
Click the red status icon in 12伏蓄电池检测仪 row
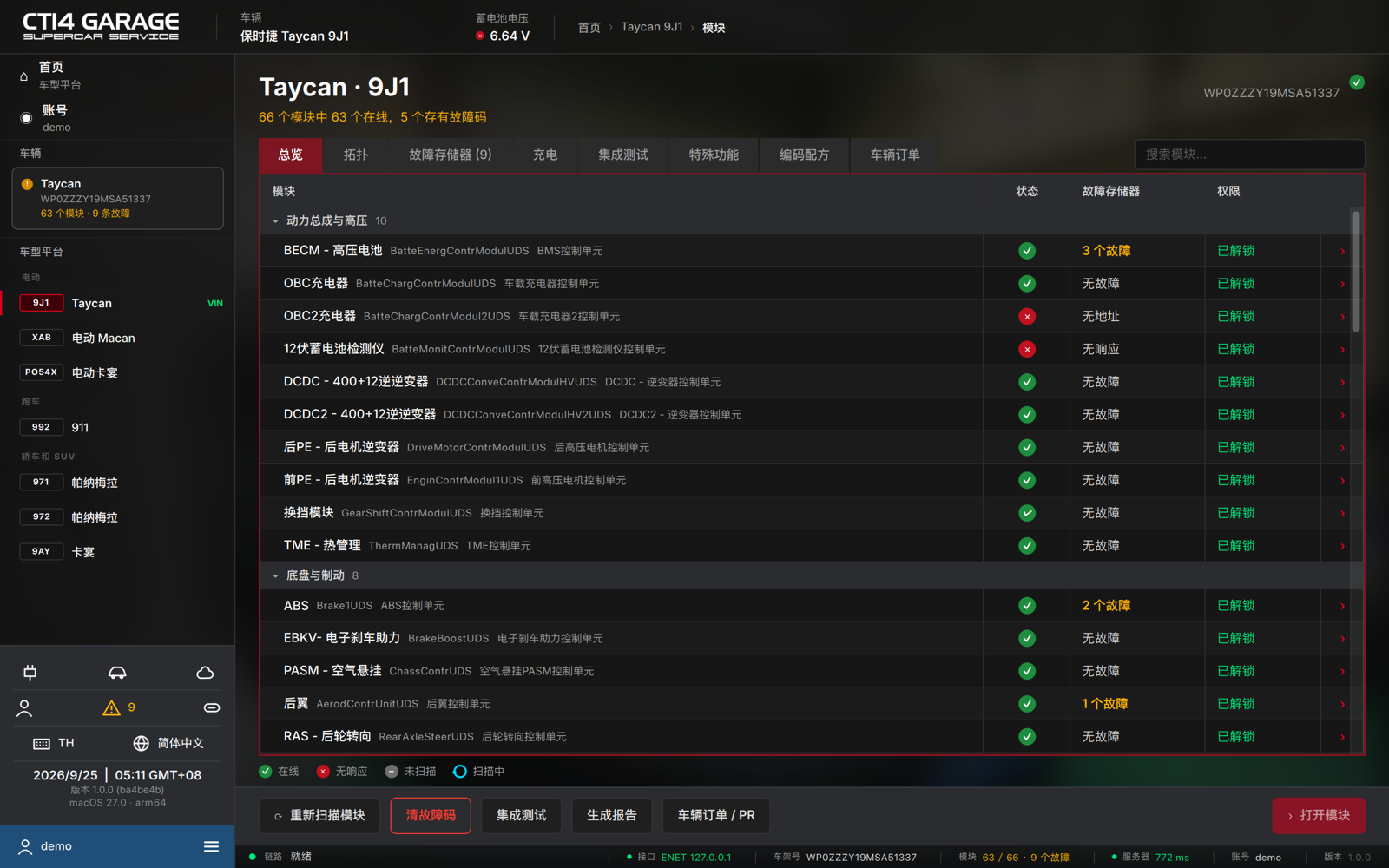(x=1027, y=350)
